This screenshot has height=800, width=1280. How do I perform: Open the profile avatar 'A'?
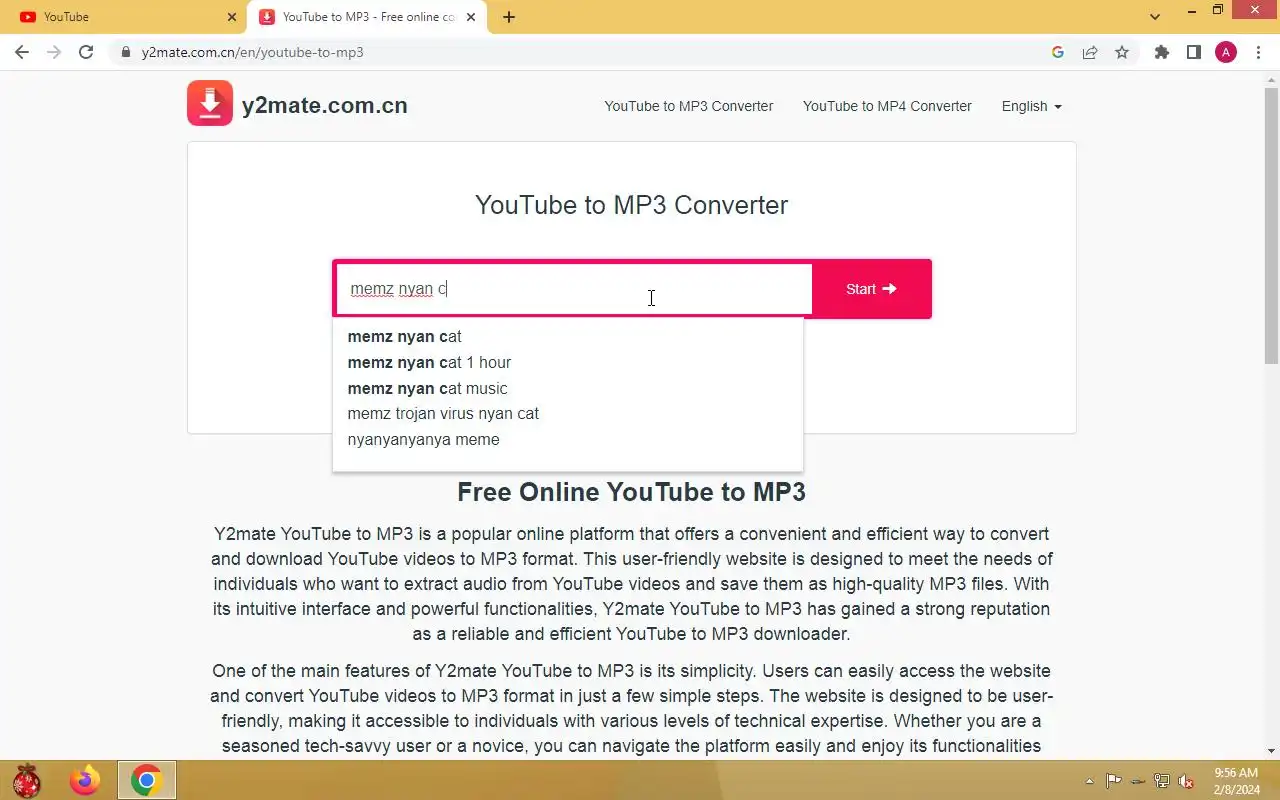[x=1226, y=52]
